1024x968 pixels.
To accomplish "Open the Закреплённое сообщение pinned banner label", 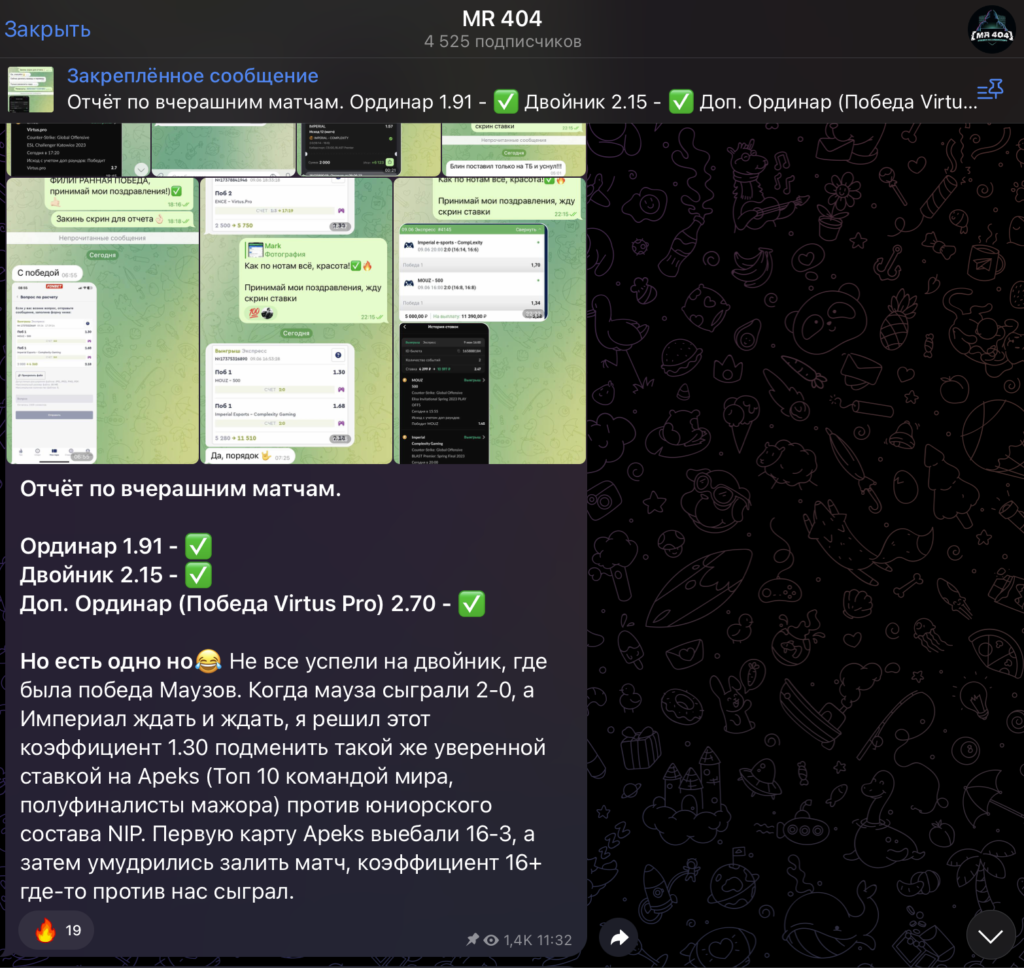I will pos(193,76).
